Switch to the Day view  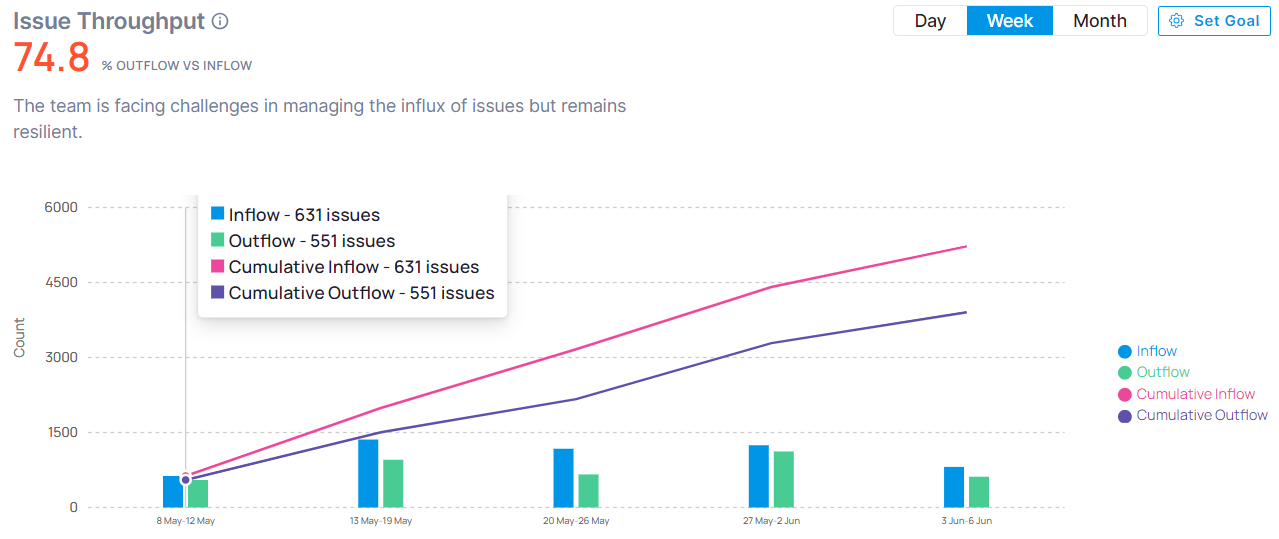(930, 21)
